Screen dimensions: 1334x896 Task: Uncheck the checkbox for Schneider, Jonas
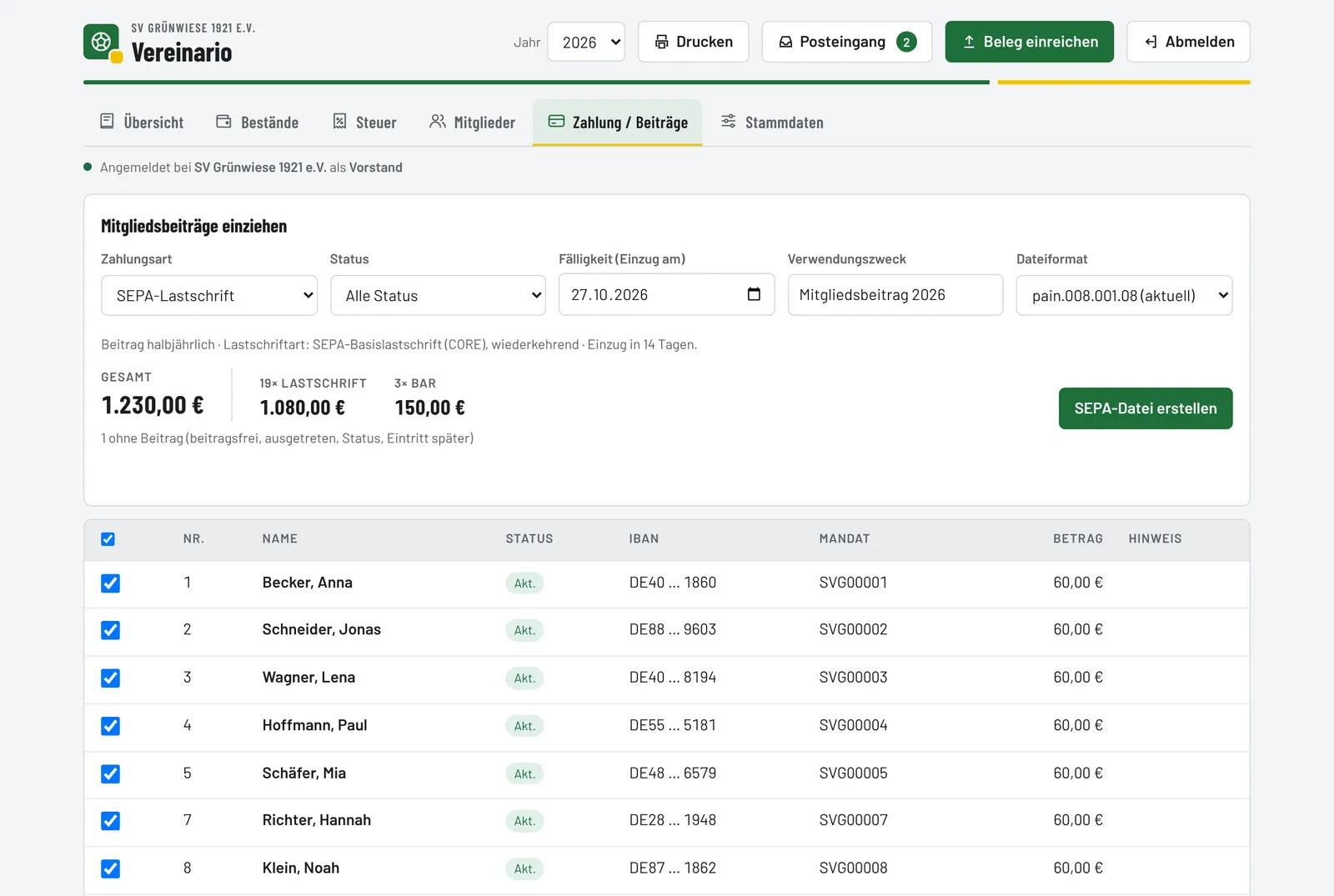click(110, 630)
